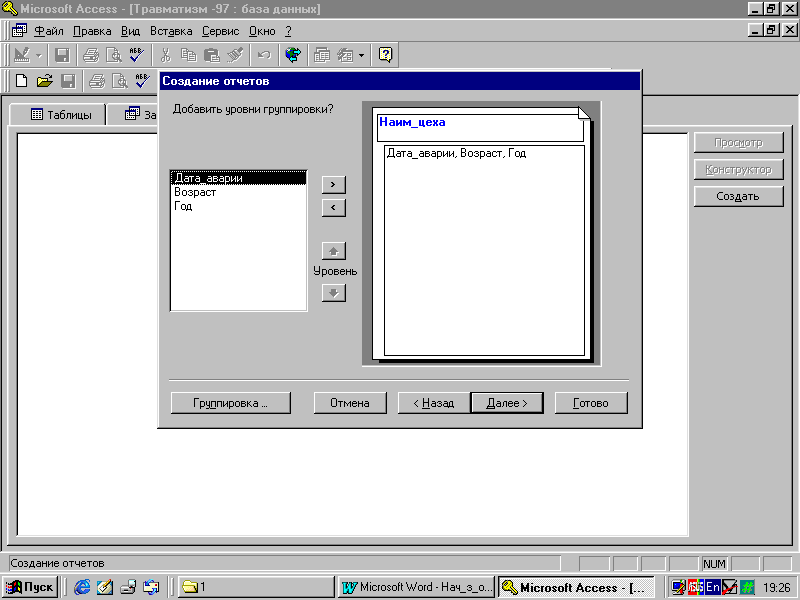This screenshot has height=600, width=800.
Task: Click the New Object icon
Action: tap(345, 55)
